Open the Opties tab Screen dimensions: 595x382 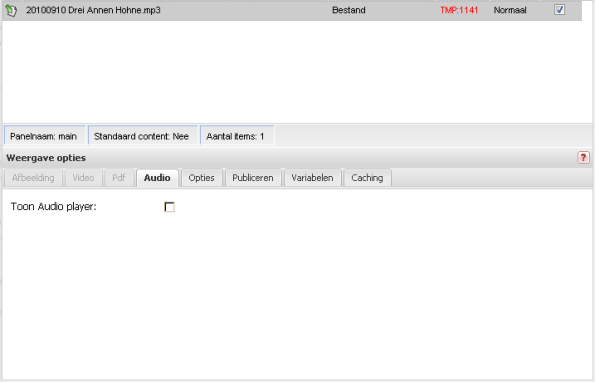(x=201, y=178)
